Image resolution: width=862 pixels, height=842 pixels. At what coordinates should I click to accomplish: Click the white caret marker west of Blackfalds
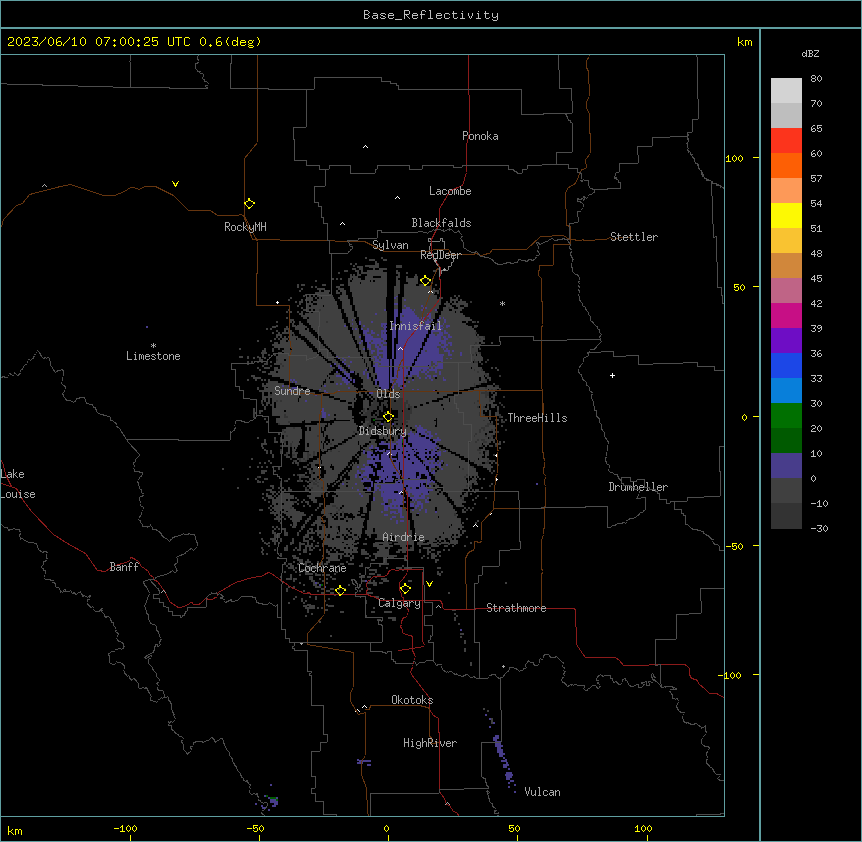[342, 224]
